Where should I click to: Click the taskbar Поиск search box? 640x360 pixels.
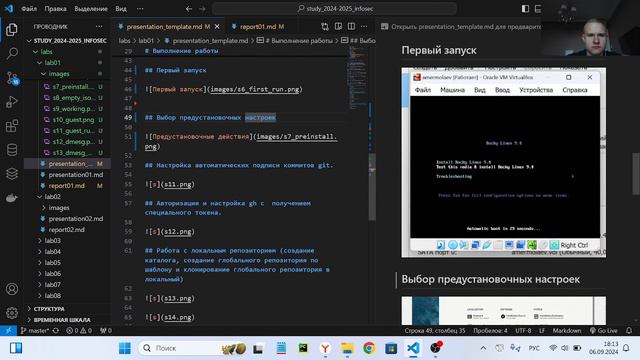pos(192,348)
